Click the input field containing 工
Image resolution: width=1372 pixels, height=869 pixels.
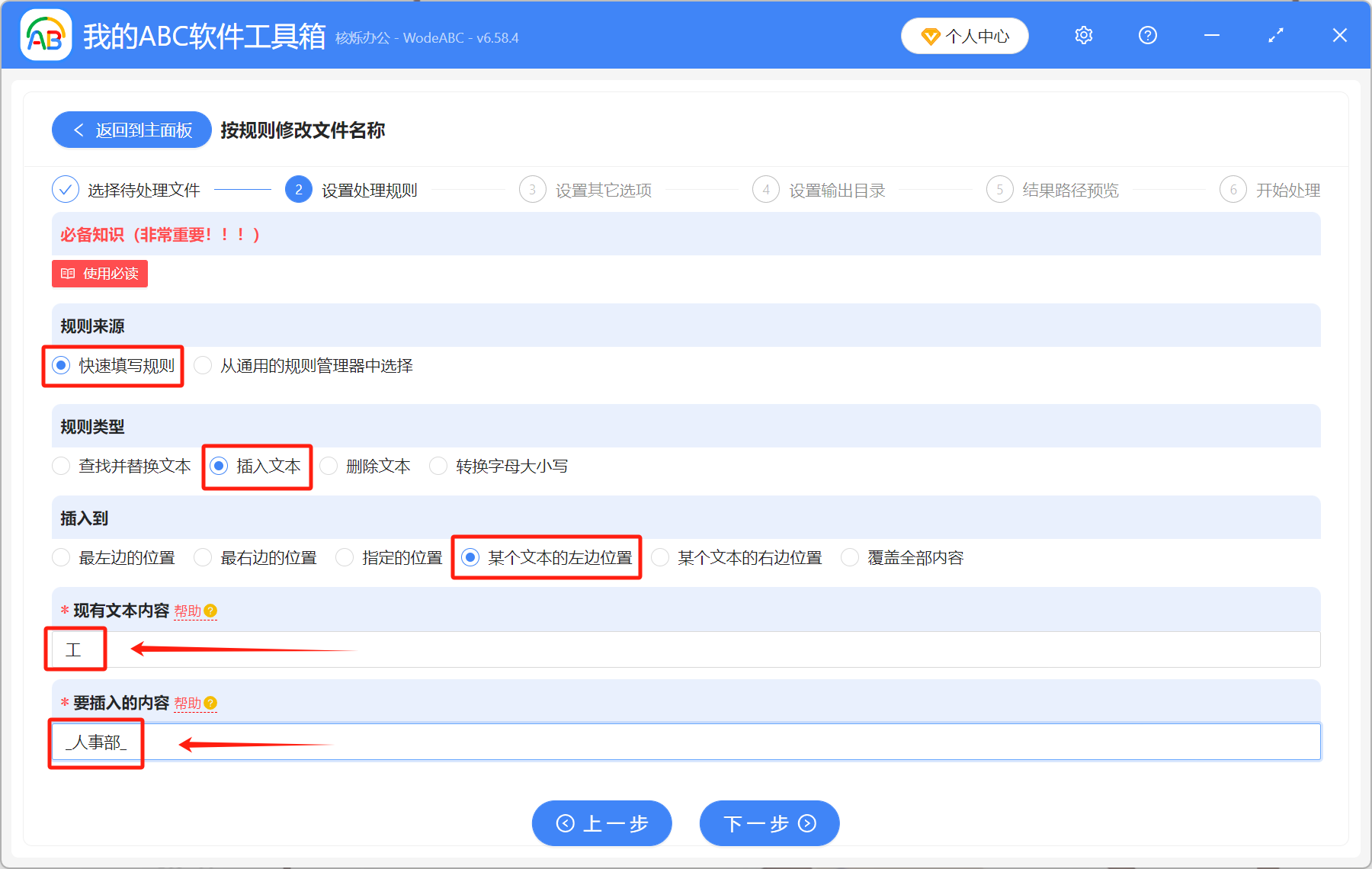tap(75, 649)
